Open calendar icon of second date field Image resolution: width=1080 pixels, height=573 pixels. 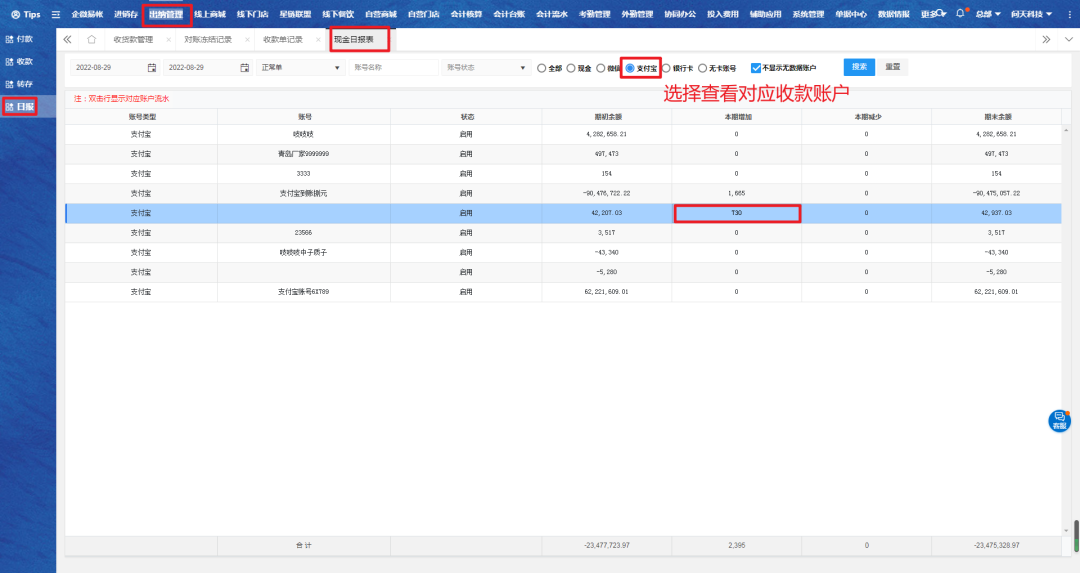pos(245,68)
